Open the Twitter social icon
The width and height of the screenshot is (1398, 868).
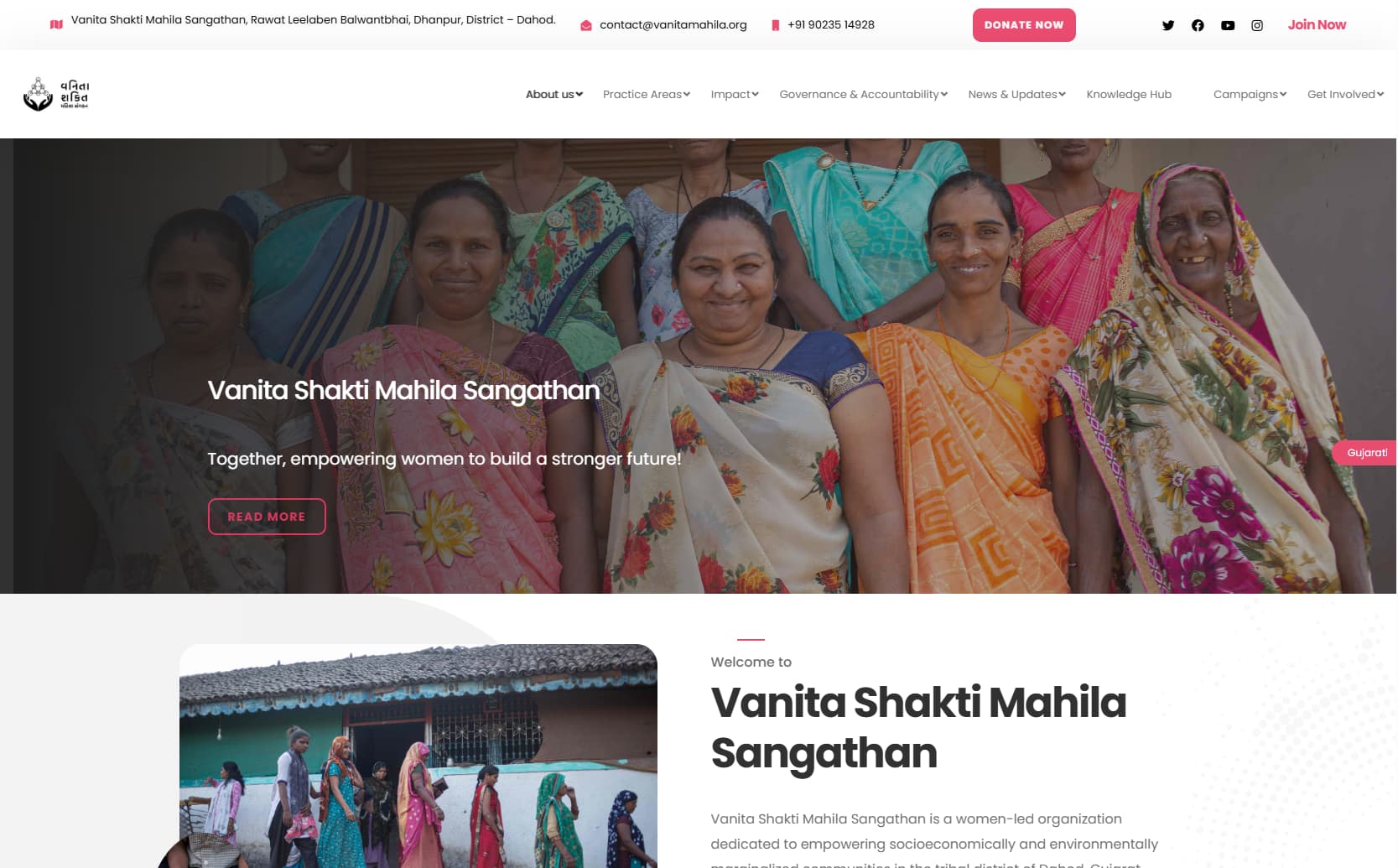click(x=1168, y=25)
